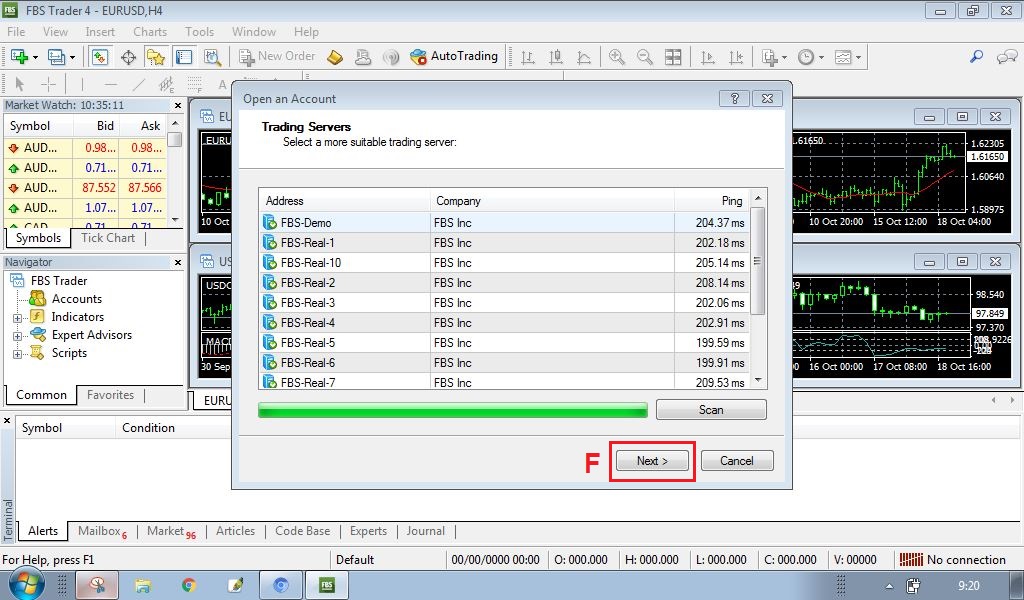
Task: Open the Strategy Tester magnifier icon
Action: click(212, 57)
